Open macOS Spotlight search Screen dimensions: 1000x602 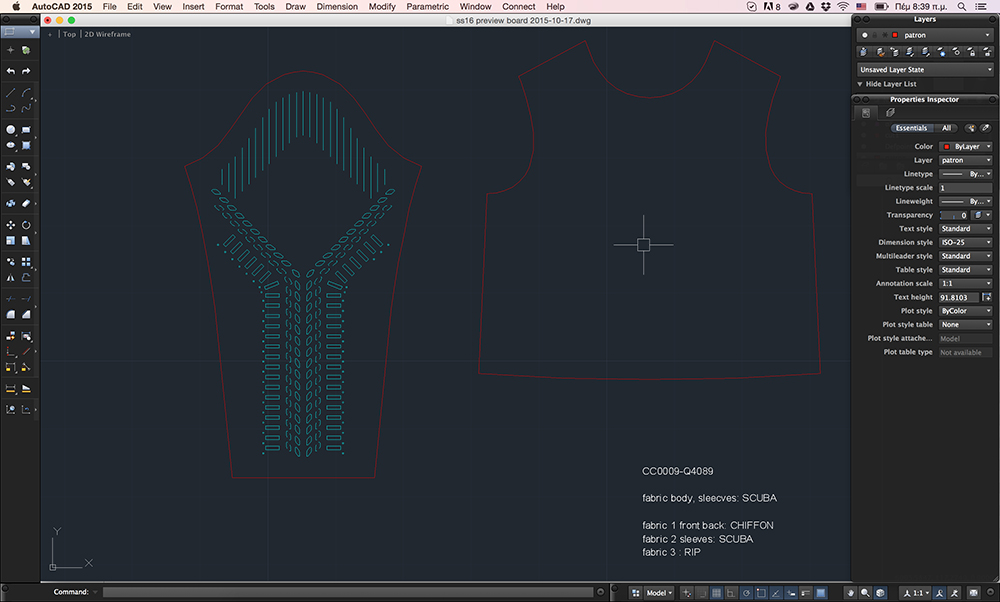(962, 6)
